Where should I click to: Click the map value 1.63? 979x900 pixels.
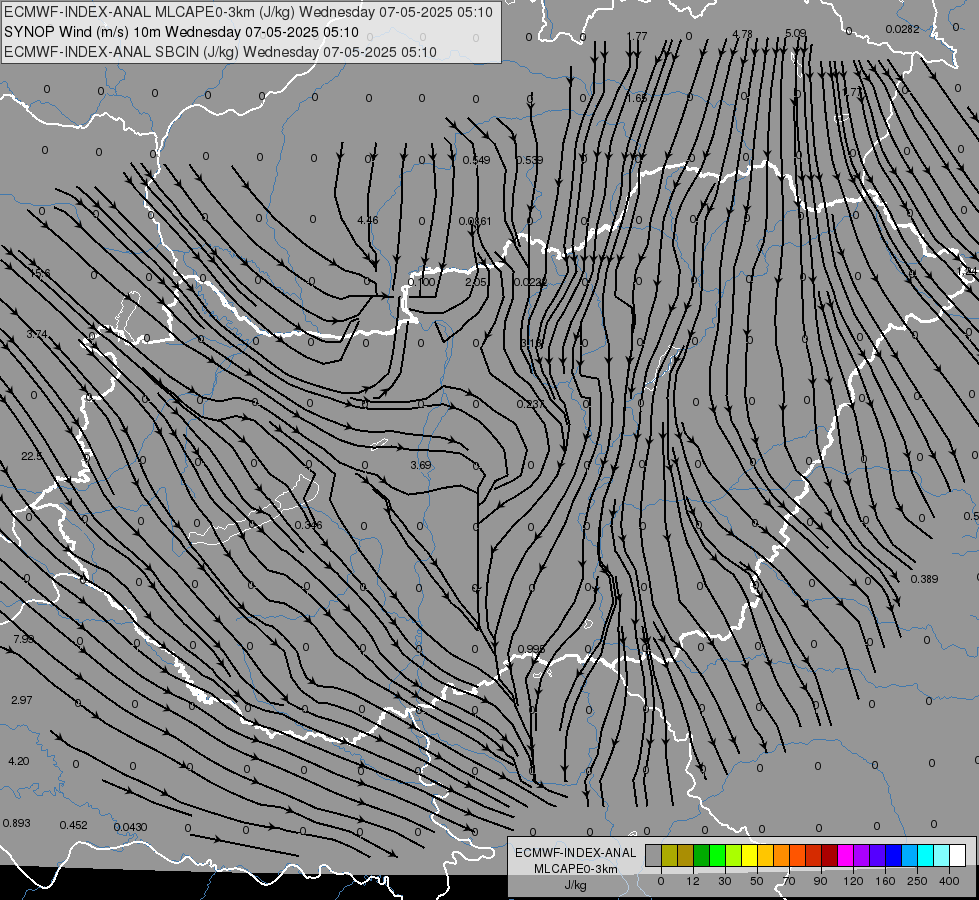pos(637,97)
